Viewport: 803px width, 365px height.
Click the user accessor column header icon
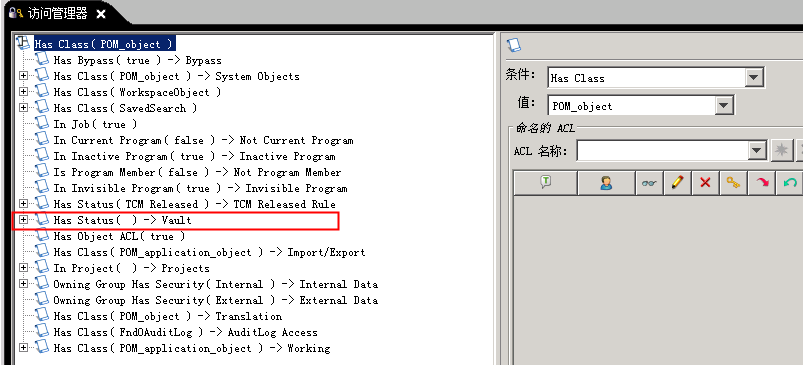[x=606, y=183]
